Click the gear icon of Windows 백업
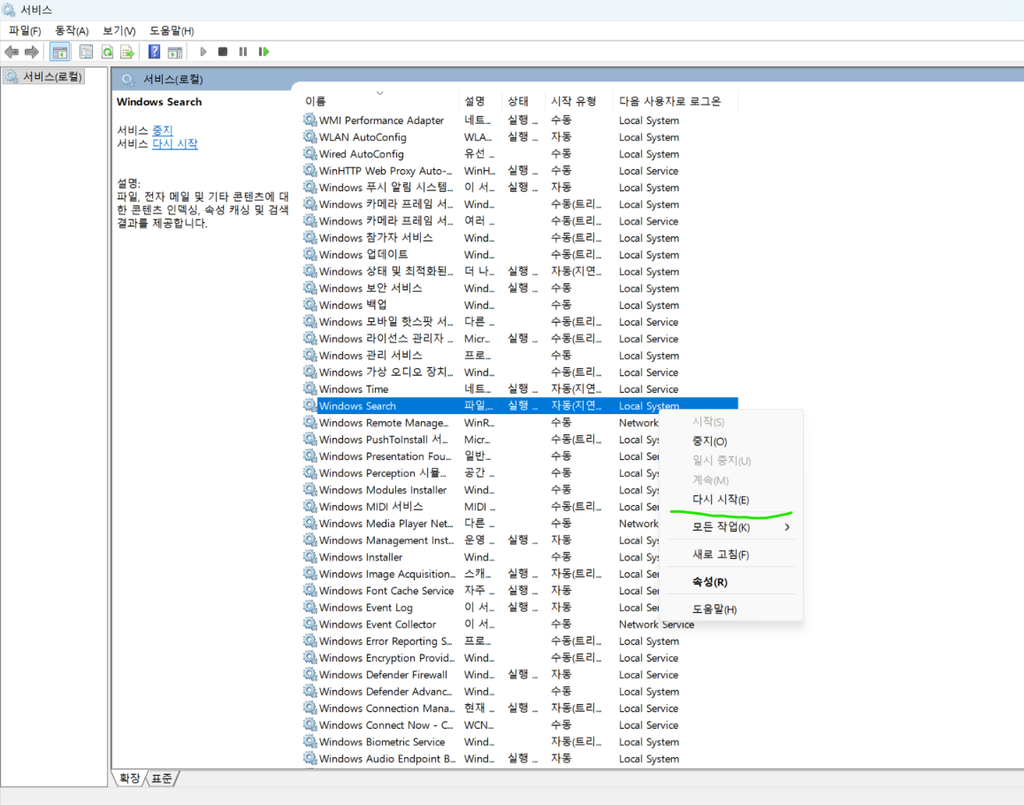Viewport: 1024px width, 805px height. 310,304
